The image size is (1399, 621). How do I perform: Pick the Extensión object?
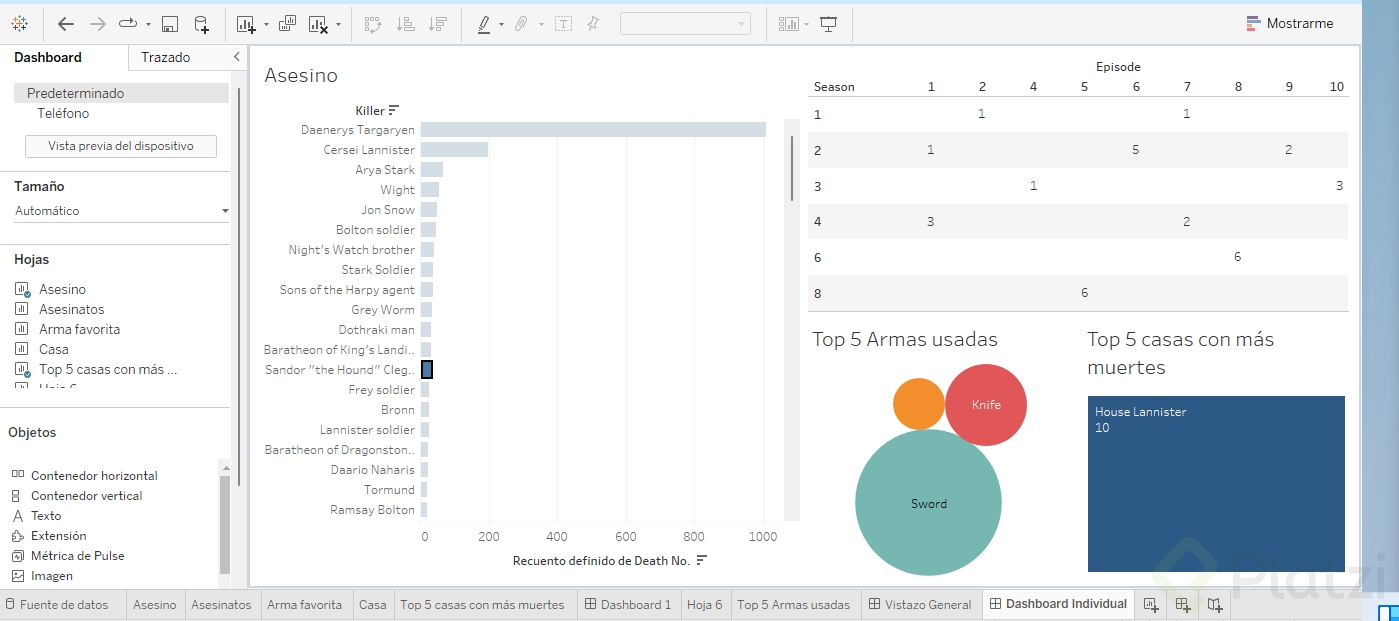coord(58,536)
